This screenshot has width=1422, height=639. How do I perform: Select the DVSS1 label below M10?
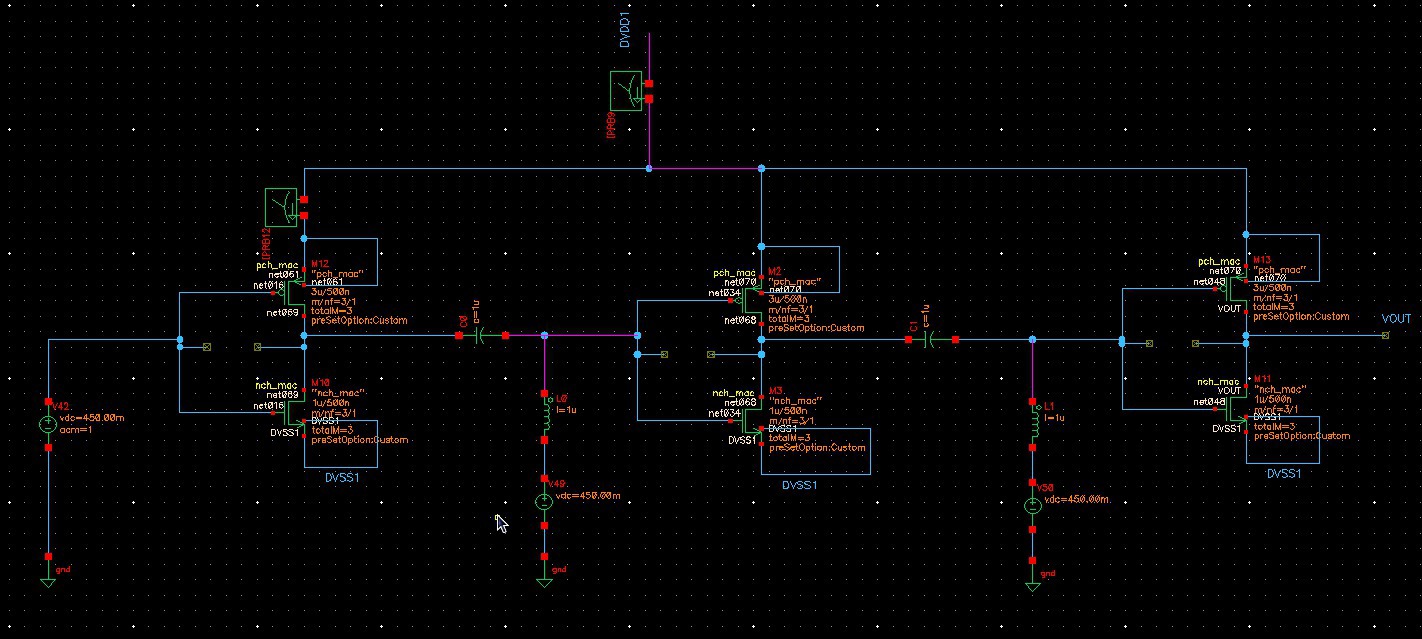341,478
